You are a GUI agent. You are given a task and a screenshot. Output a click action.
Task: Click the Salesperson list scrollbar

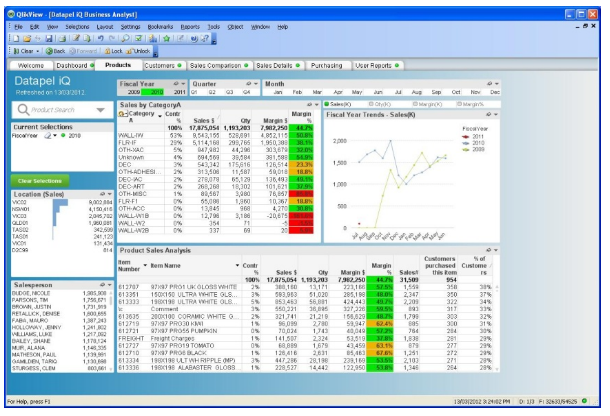click(110, 330)
